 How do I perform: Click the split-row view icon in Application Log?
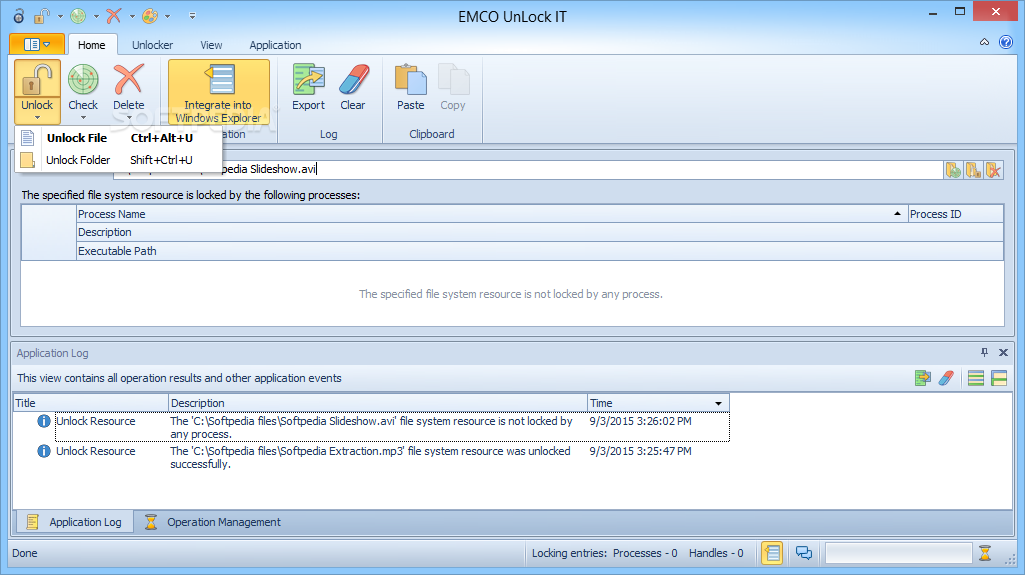tap(999, 378)
